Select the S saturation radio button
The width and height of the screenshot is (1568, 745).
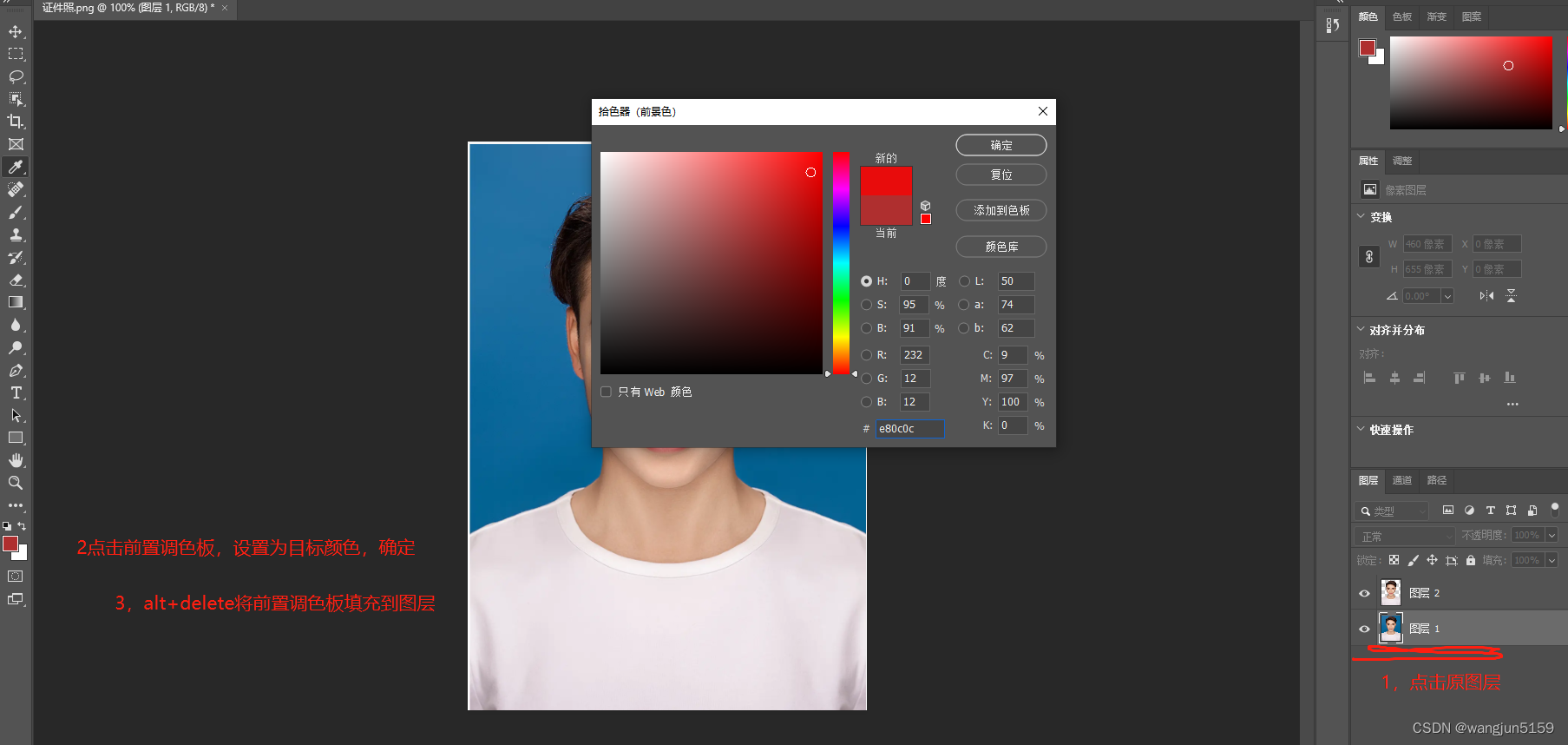(x=866, y=305)
